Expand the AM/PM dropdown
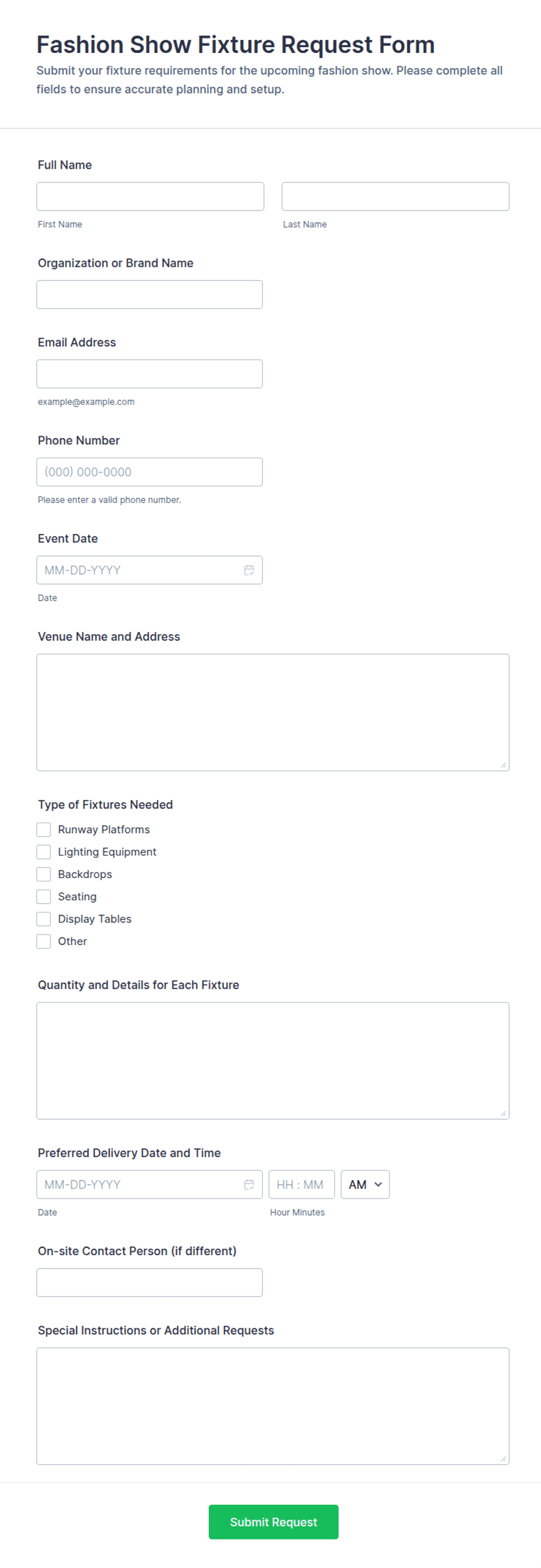This screenshot has height=1568, width=541. pyautogui.click(x=365, y=1184)
